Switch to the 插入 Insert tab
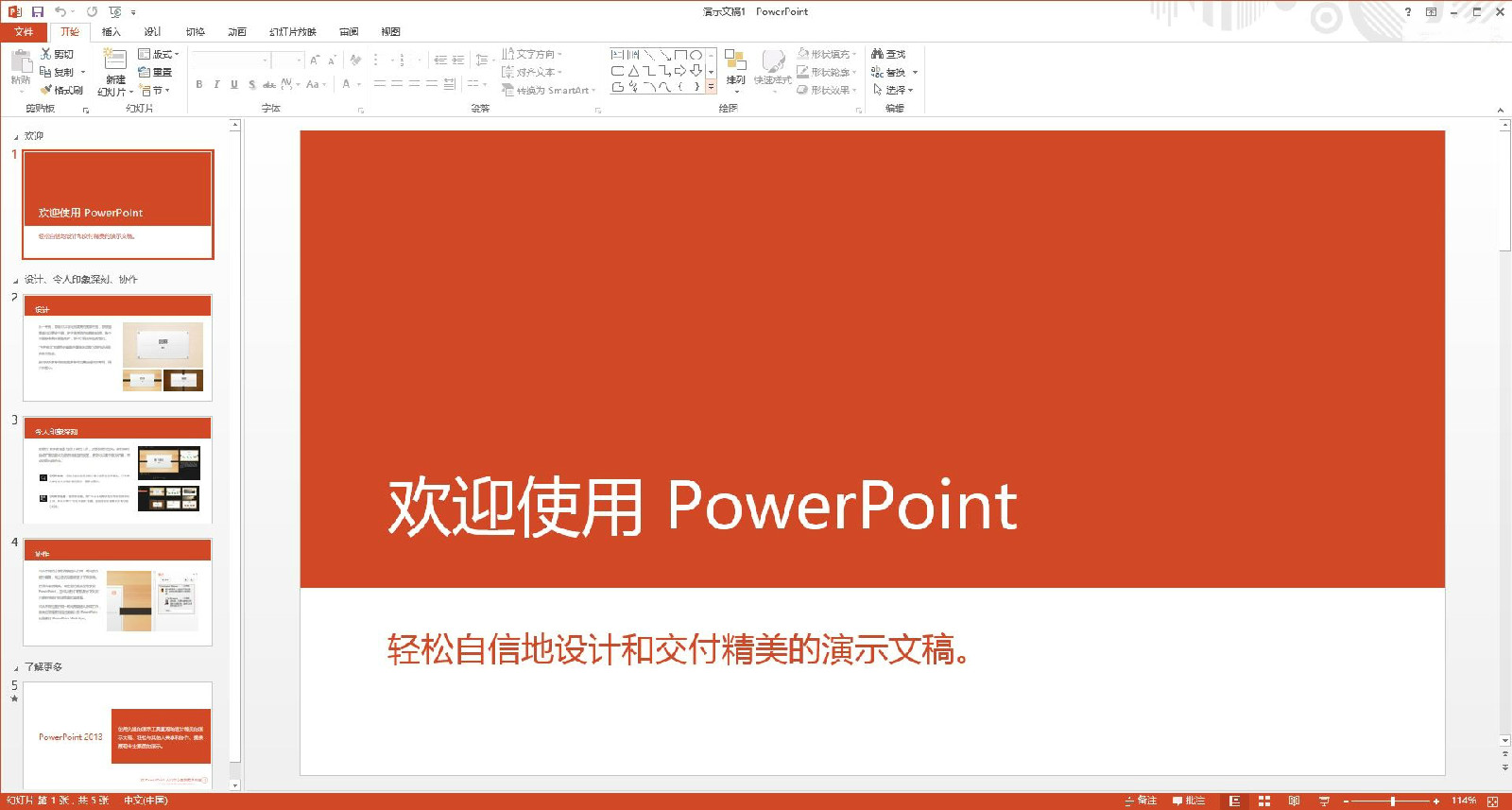The width and height of the screenshot is (1512, 810). tap(112, 31)
